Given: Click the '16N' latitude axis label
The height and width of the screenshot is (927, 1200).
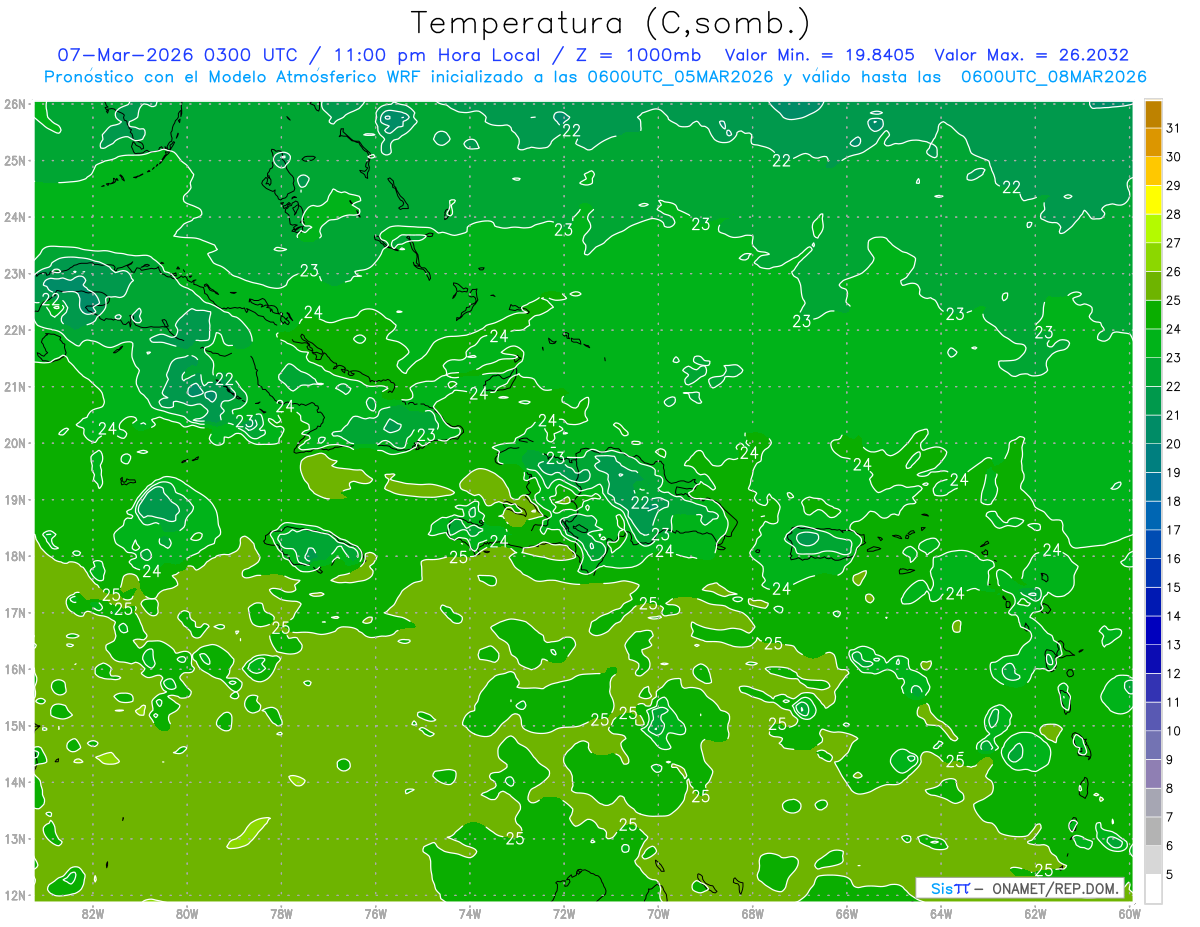Looking at the screenshot, I should [15, 669].
